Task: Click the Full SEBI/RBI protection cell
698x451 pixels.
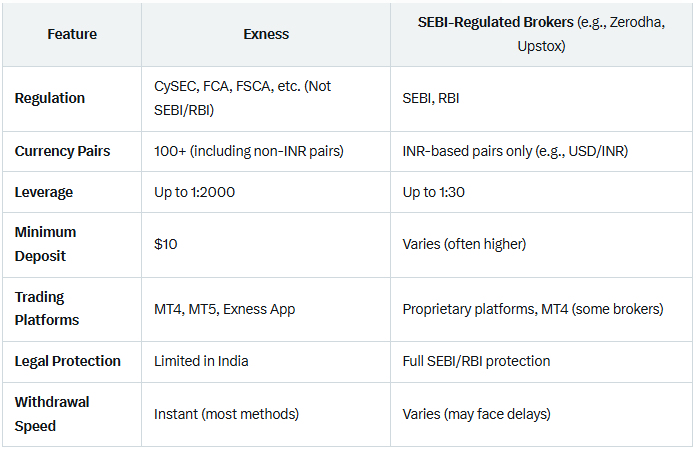Action: click(476, 361)
